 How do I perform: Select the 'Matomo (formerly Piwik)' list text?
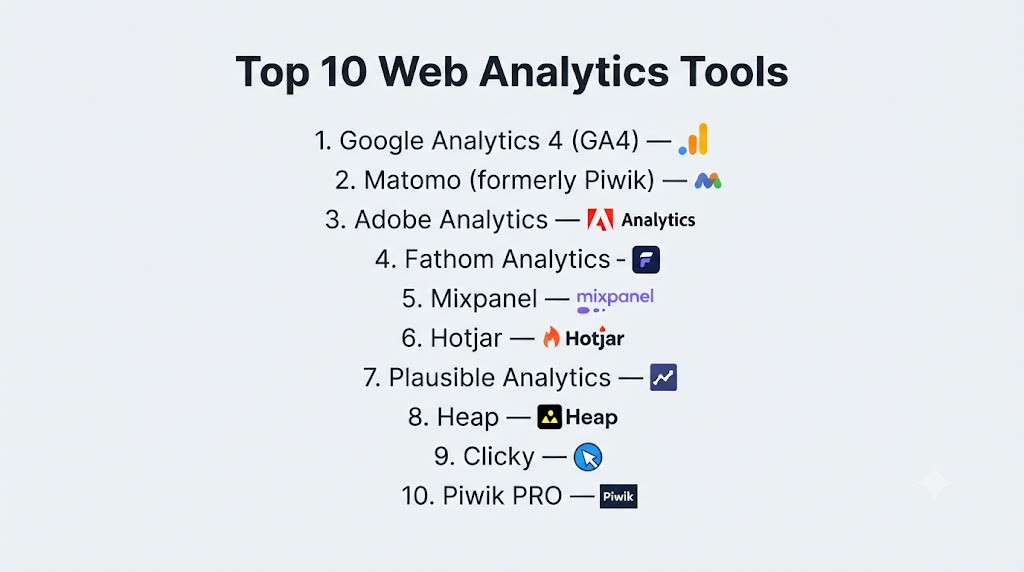(509, 181)
